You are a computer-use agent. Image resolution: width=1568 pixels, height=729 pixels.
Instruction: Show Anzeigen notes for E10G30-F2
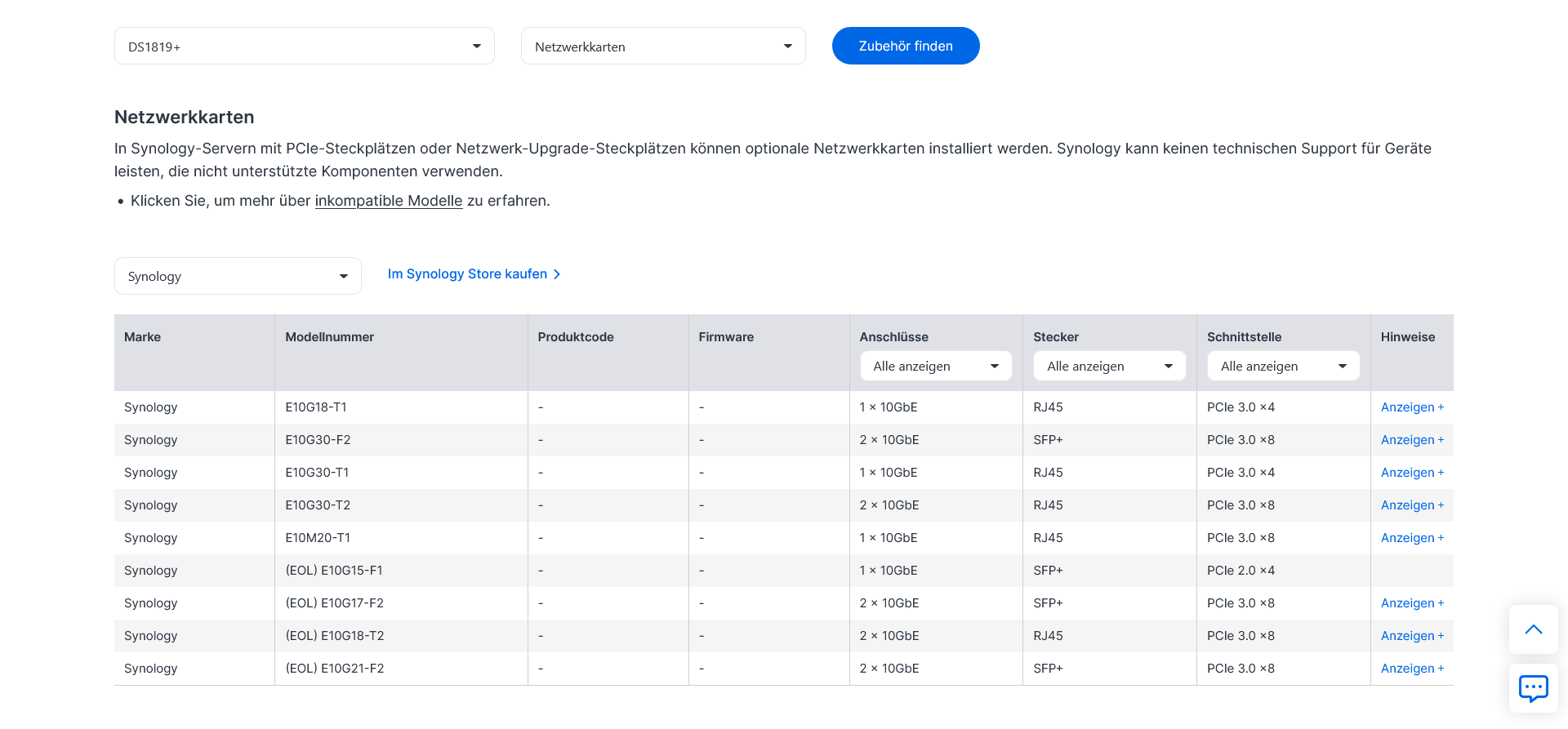[x=1411, y=440]
